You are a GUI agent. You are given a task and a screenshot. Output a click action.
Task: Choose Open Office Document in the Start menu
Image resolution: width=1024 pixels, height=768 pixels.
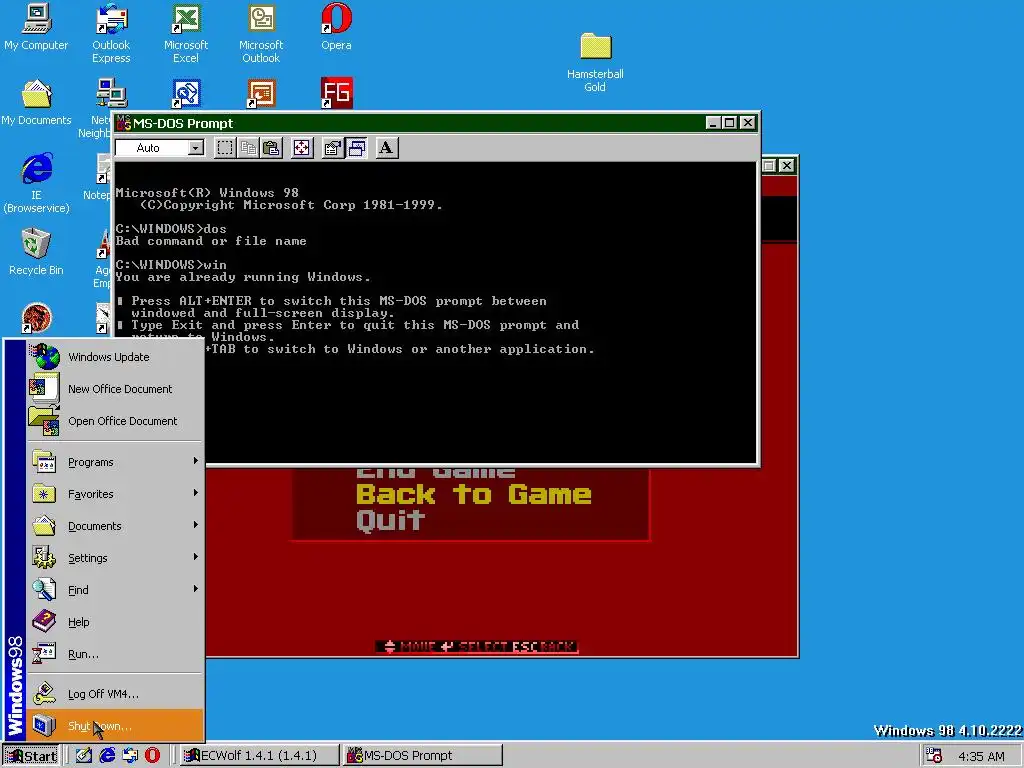pyautogui.click(x=116, y=421)
